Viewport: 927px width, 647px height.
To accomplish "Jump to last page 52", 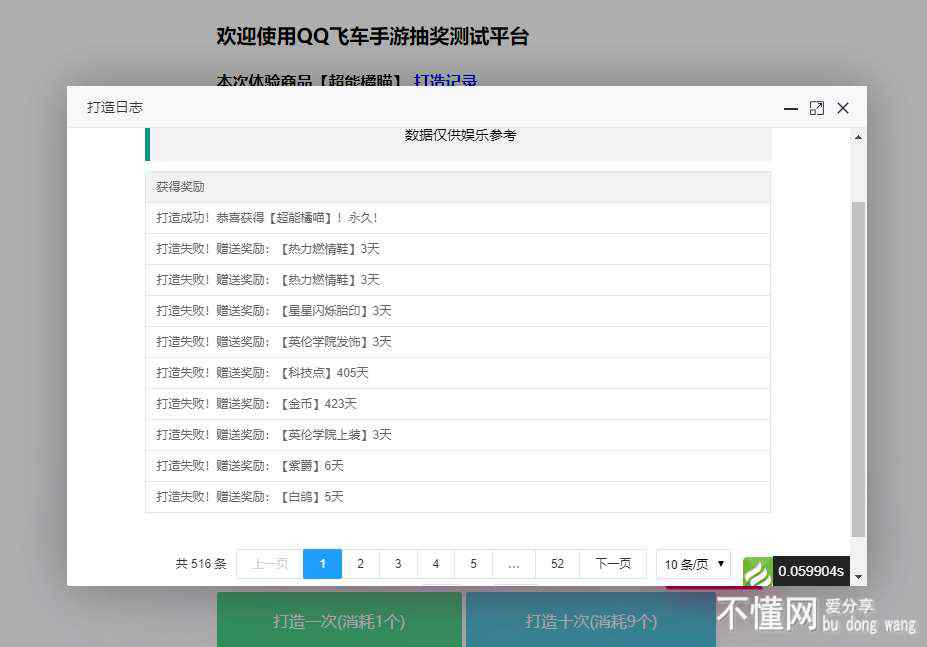I will point(557,564).
